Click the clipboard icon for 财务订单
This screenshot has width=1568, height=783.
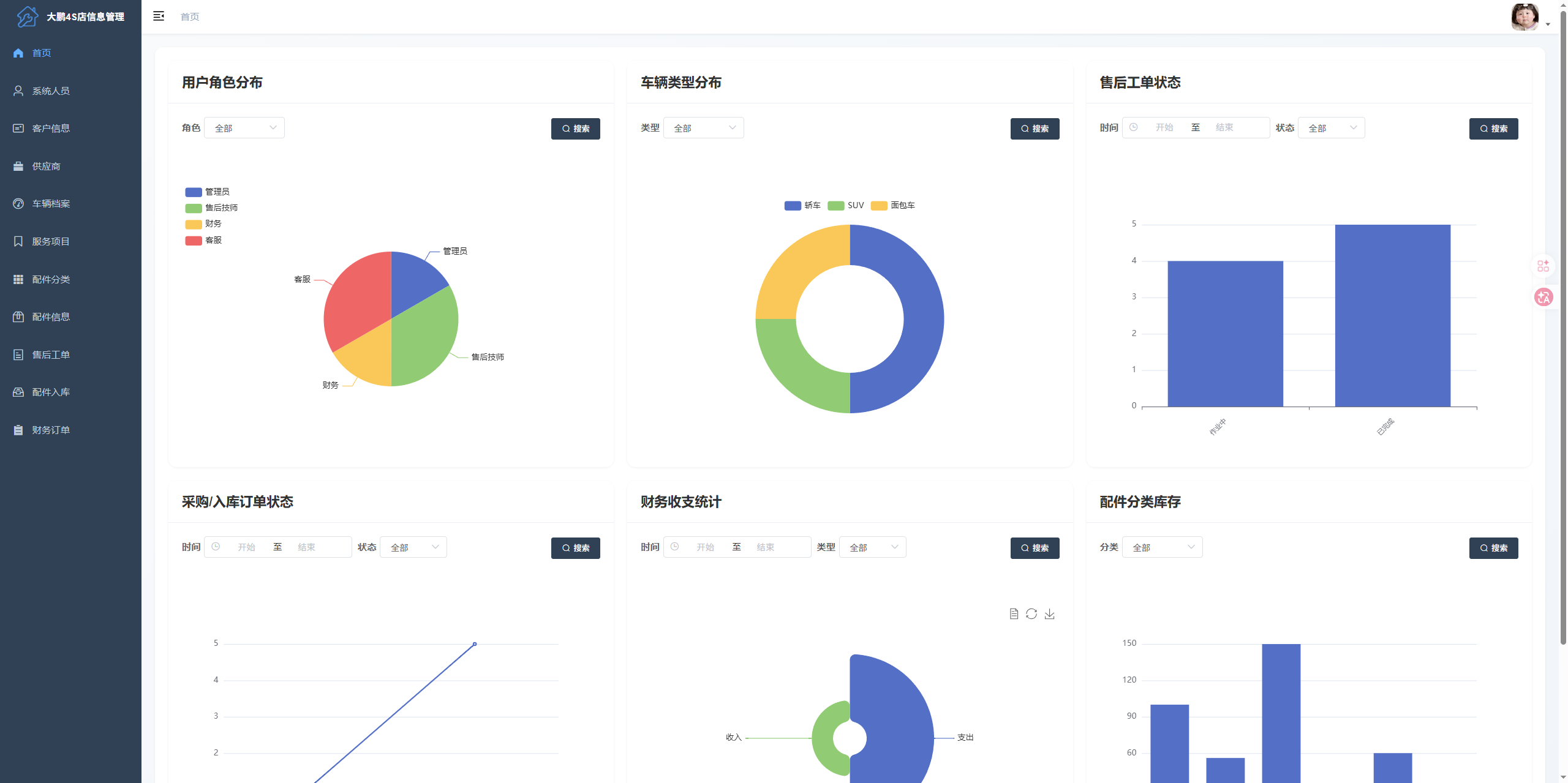pyautogui.click(x=18, y=430)
